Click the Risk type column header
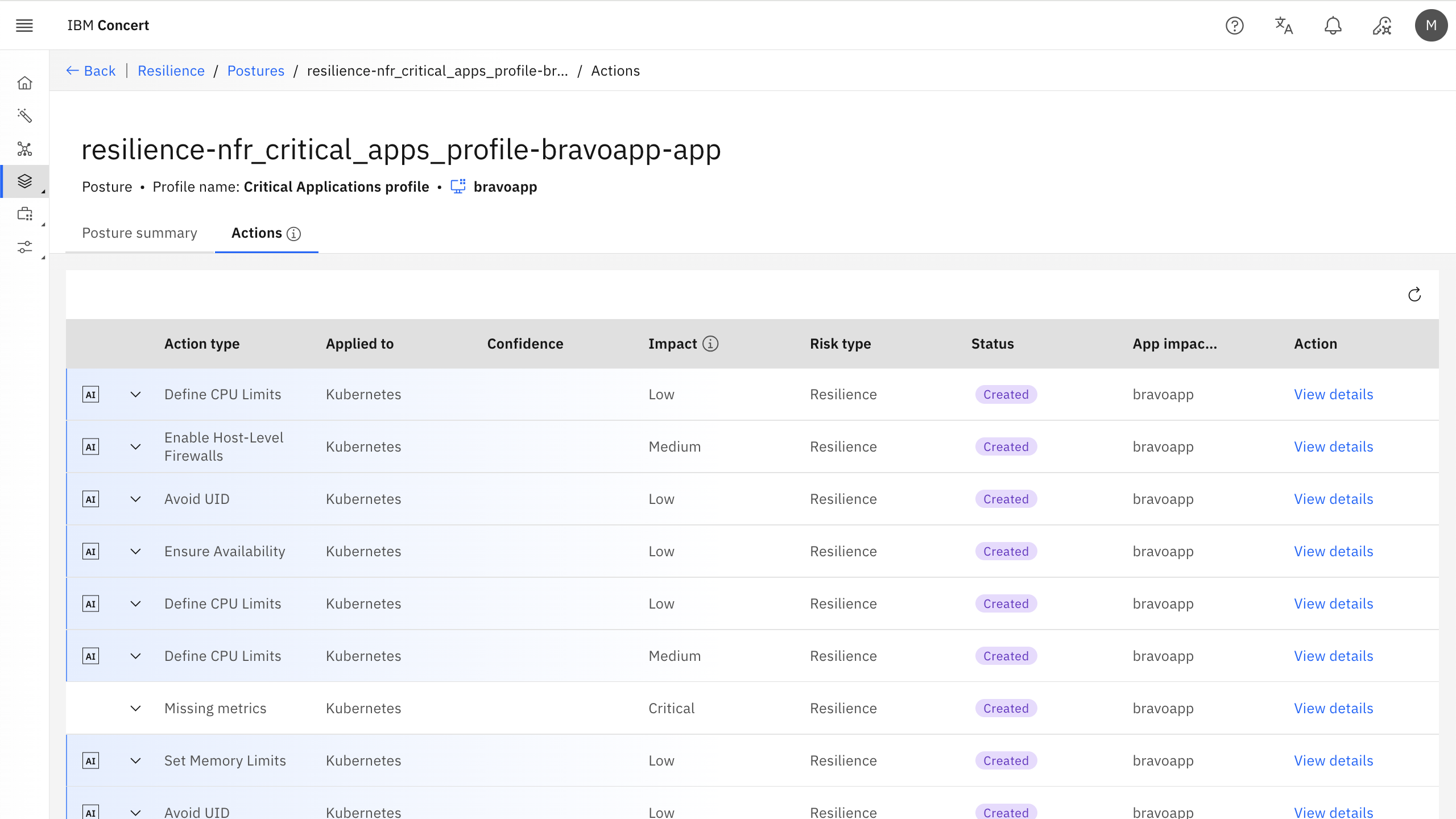 (x=840, y=344)
